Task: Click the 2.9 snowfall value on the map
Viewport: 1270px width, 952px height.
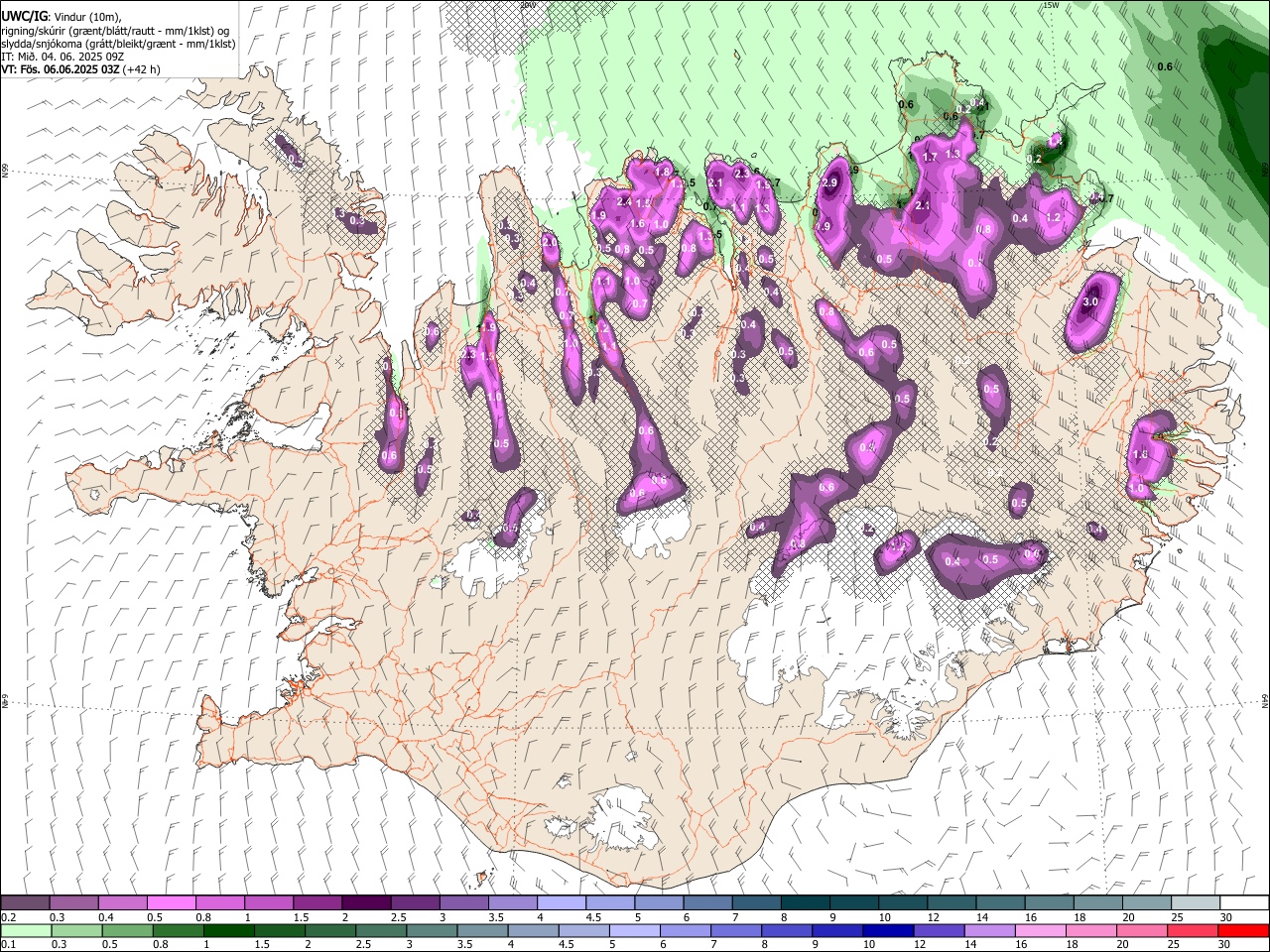Action: click(829, 183)
